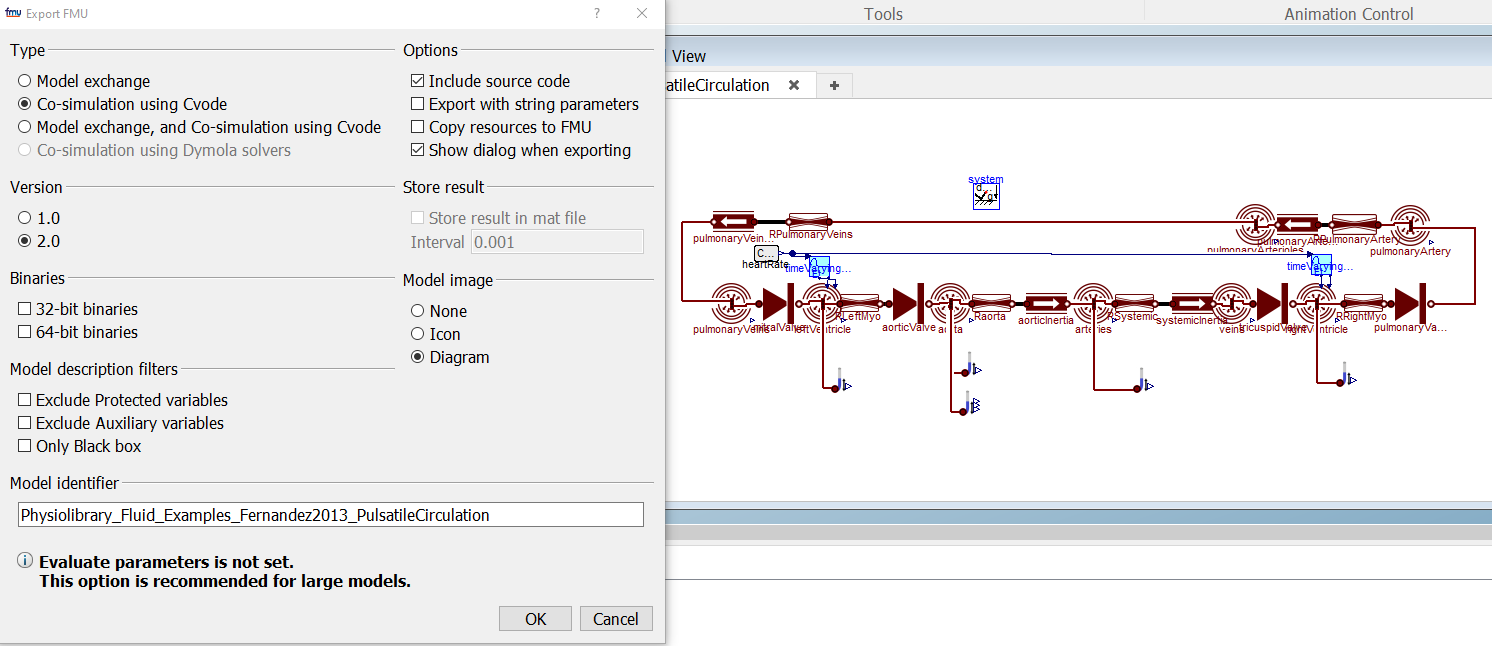Select the aorticValve component in the diagram
The width and height of the screenshot is (1492, 646).
[908, 303]
